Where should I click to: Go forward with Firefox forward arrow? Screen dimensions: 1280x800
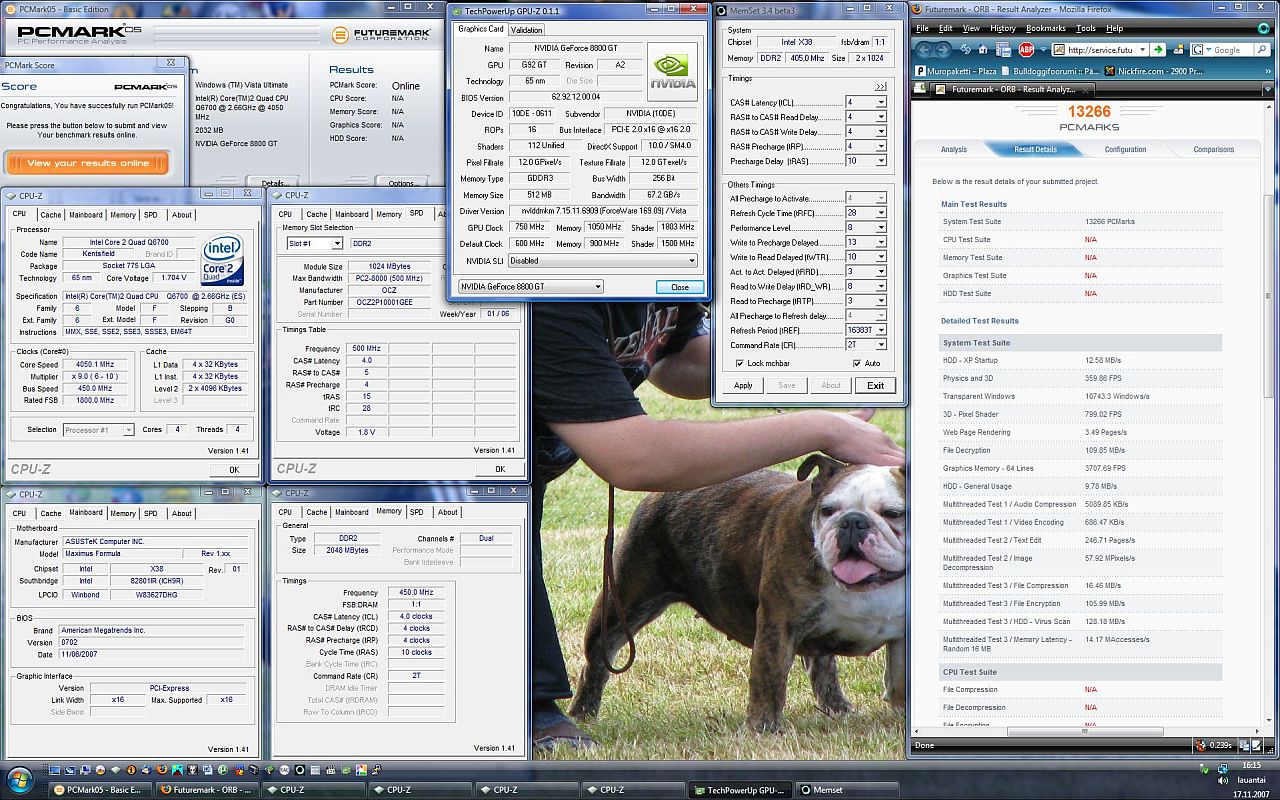tap(943, 50)
